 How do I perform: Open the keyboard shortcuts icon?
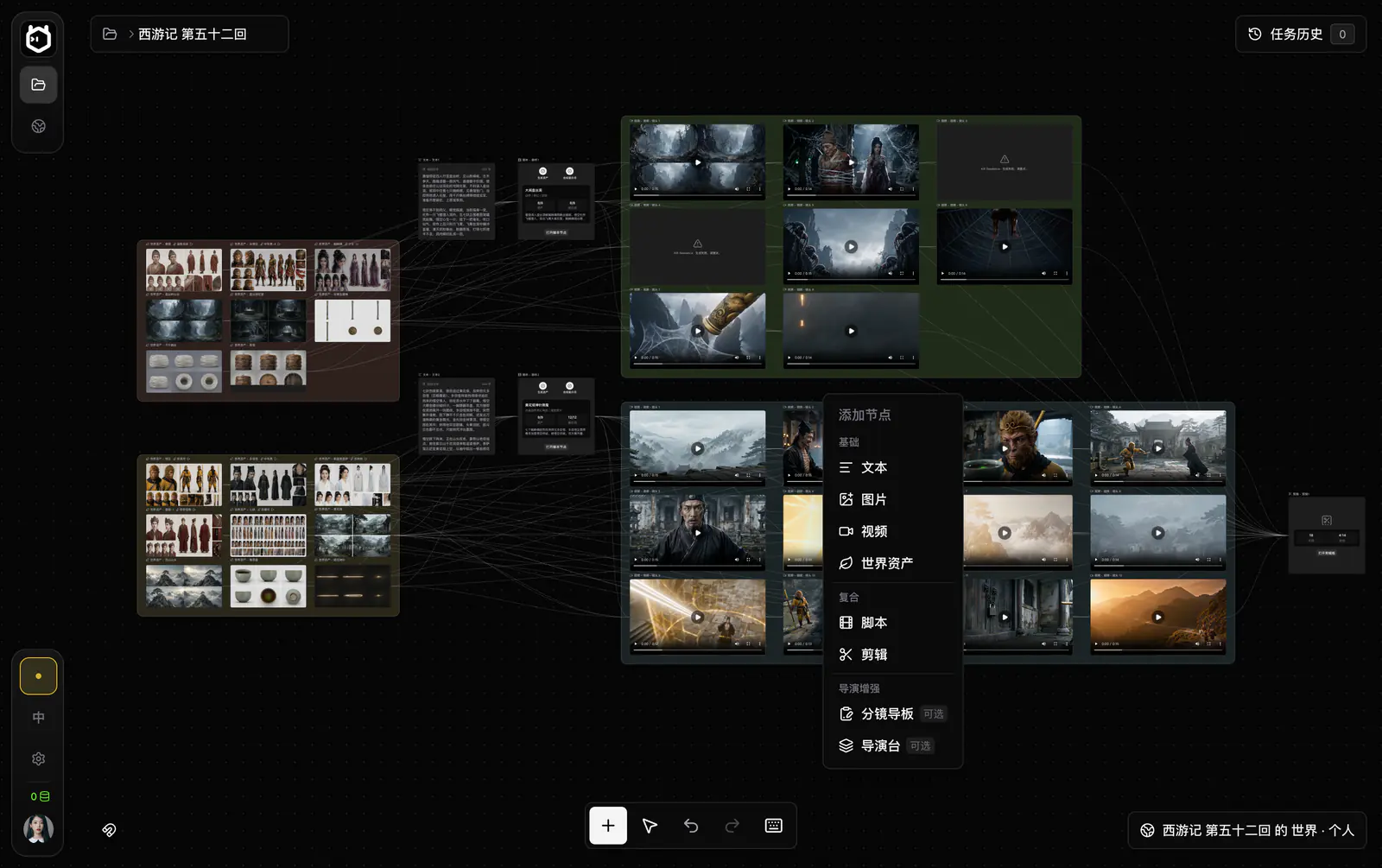pos(774,826)
